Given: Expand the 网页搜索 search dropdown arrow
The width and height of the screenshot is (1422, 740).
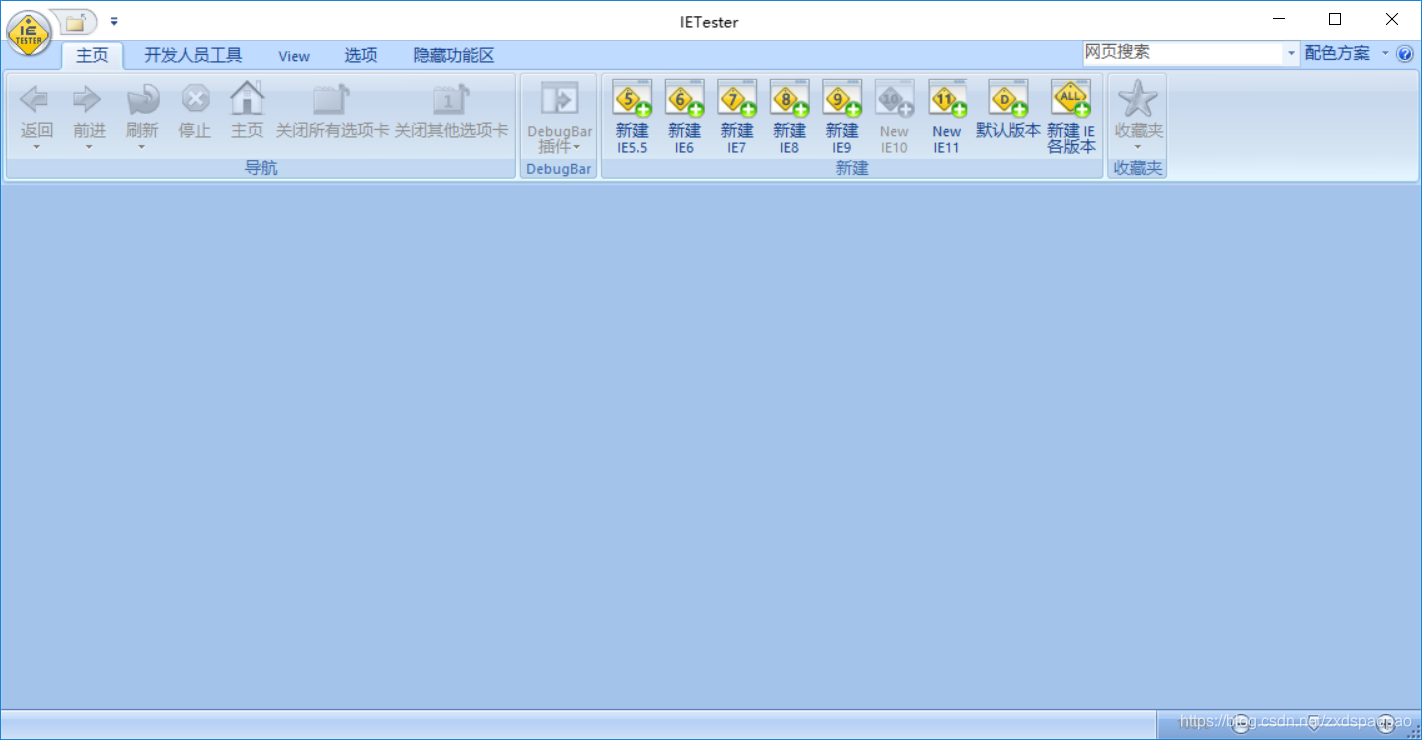Looking at the screenshot, I should (x=1291, y=54).
